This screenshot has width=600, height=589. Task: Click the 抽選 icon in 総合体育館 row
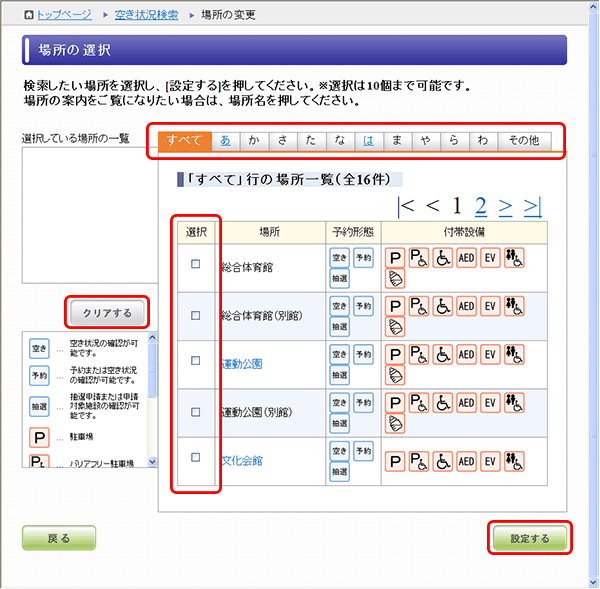(x=339, y=278)
